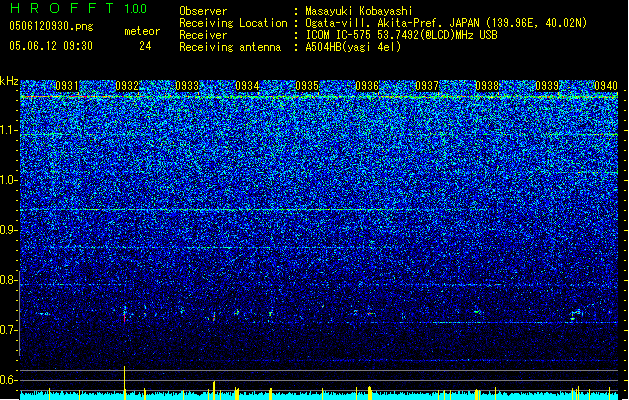
Task: Click the kHz axis unit label
Action: pyautogui.click(x=9, y=81)
